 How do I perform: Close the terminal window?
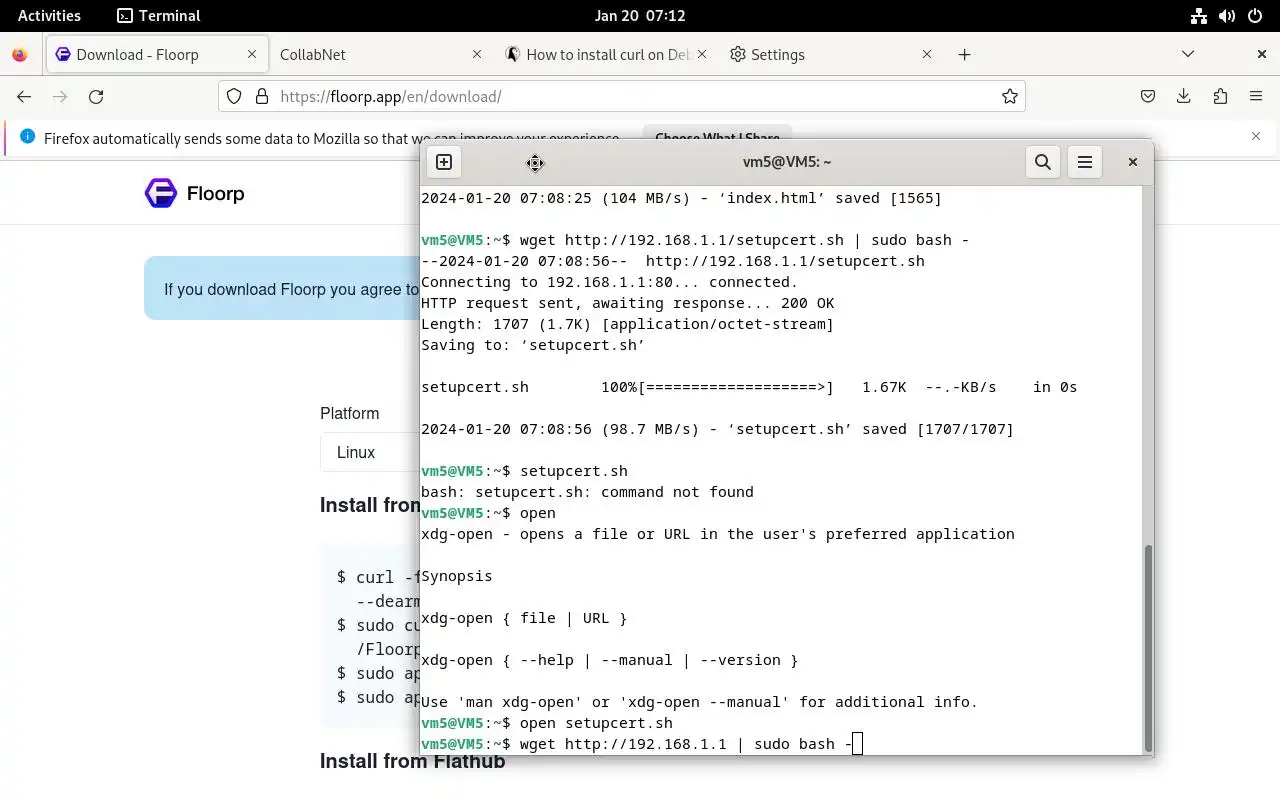pyautogui.click(x=1133, y=162)
